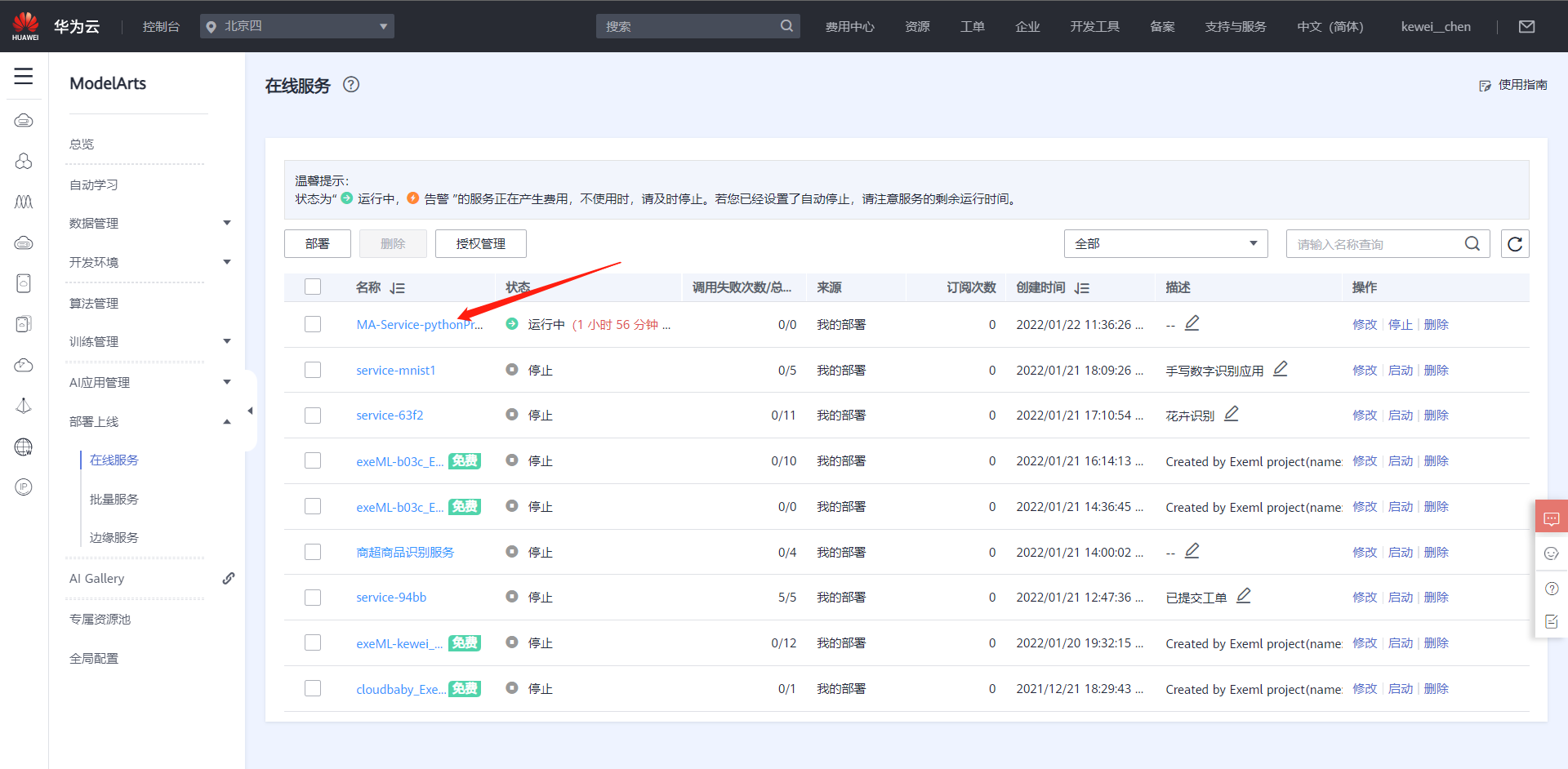Select 批量服务 under 部署上线
The width and height of the screenshot is (1568, 769).
coord(114,499)
